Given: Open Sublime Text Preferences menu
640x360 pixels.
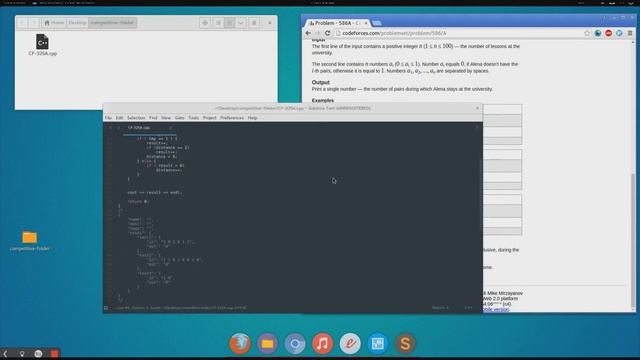Looking at the screenshot, I should click(232, 118).
